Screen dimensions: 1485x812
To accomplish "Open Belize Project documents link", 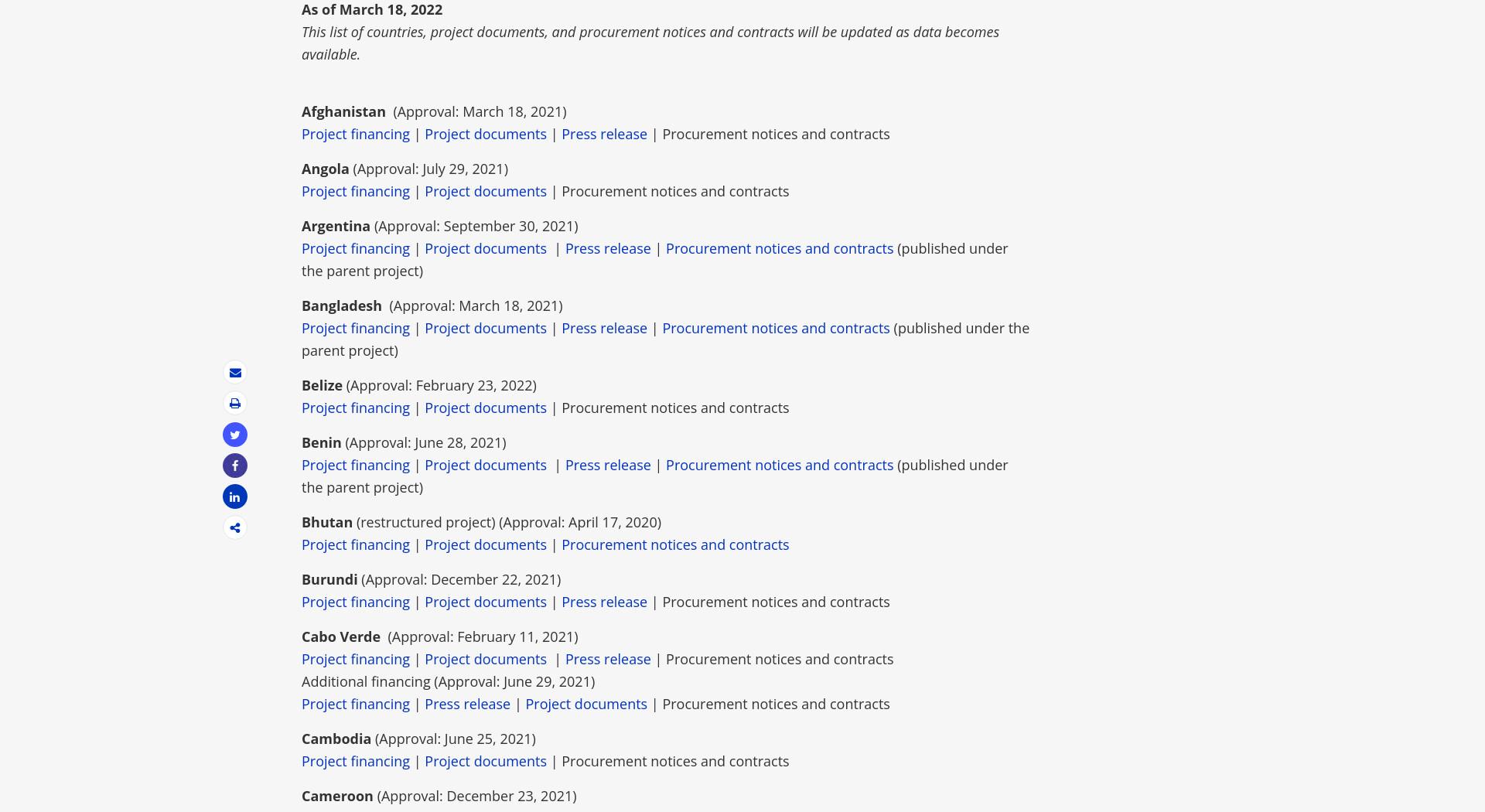I will pyautogui.click(x=486, y=408).
